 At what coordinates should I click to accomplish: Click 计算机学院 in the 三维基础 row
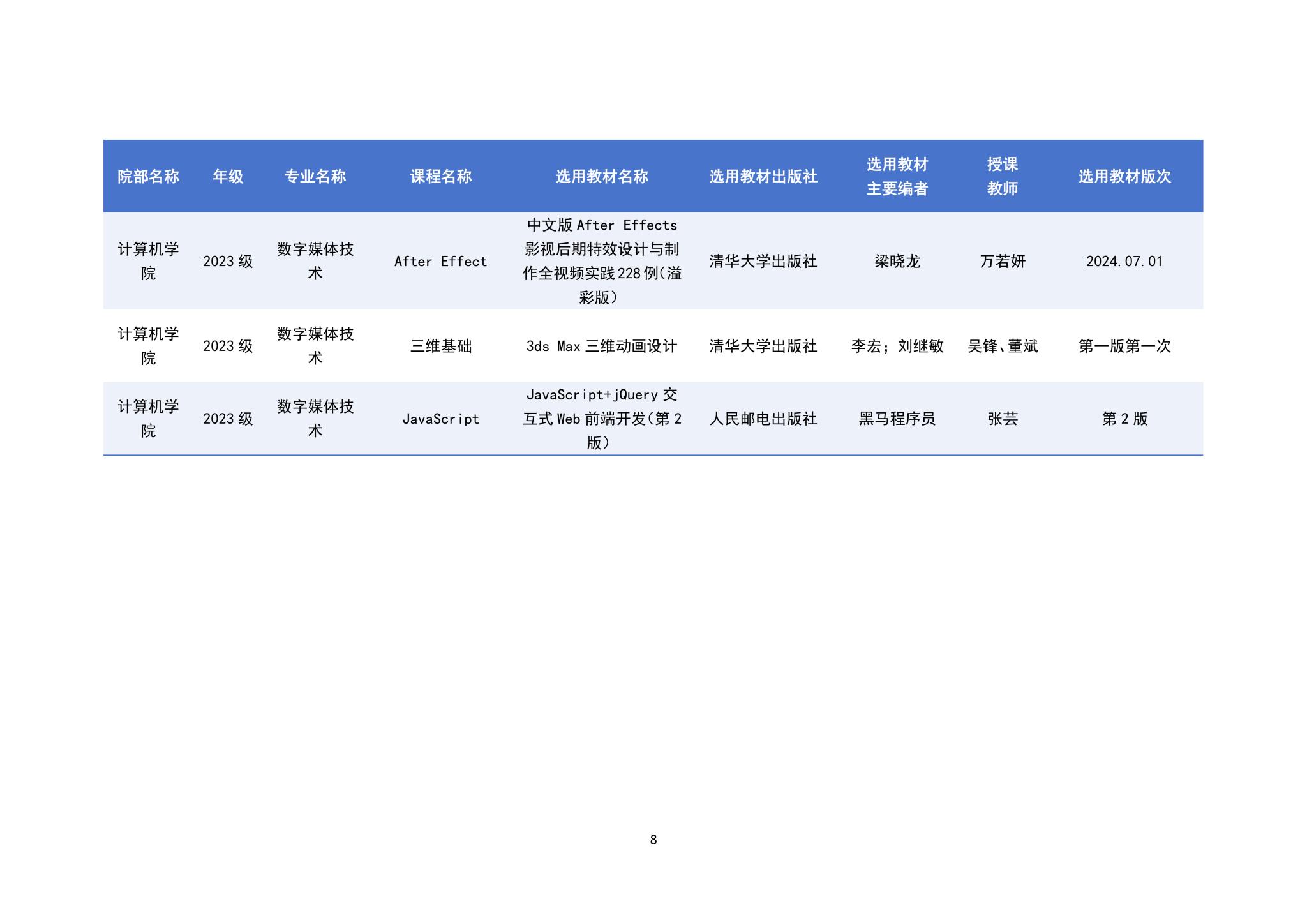point(148,346)
